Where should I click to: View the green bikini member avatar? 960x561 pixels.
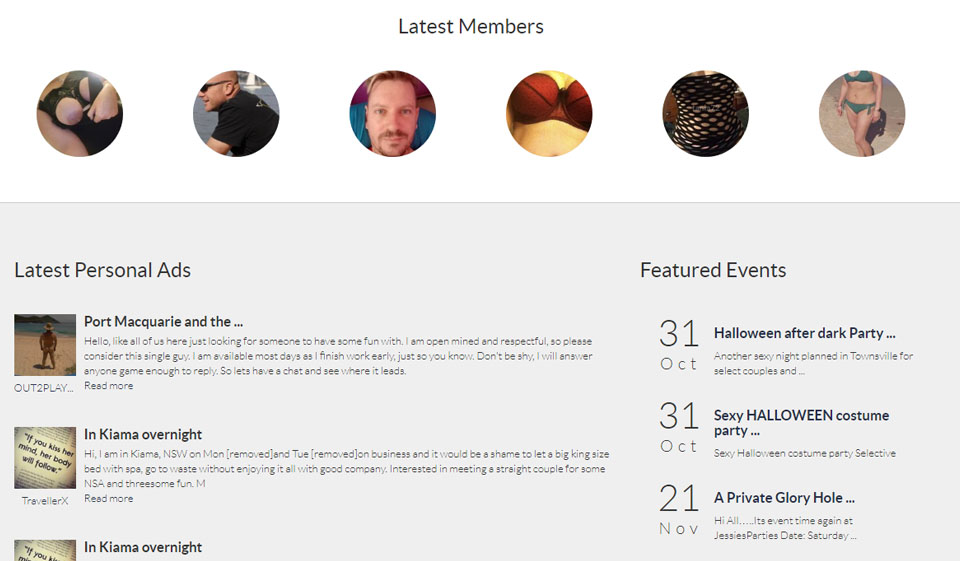862,114
